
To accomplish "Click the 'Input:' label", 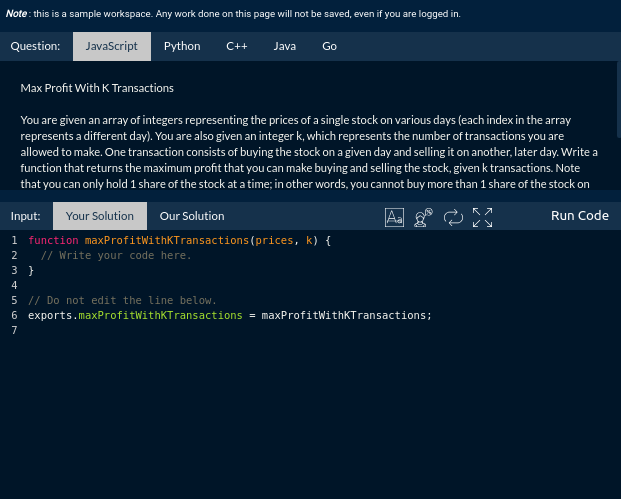I will (x=26, y=216).
